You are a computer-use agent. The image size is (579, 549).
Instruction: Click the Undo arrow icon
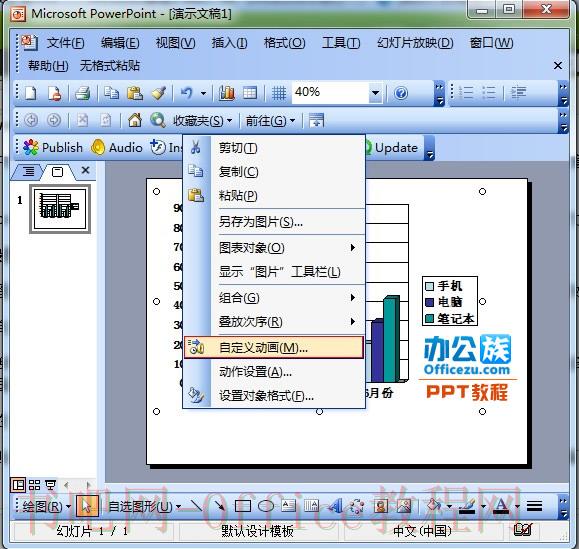pyautogui.click(x=187, y=93)
